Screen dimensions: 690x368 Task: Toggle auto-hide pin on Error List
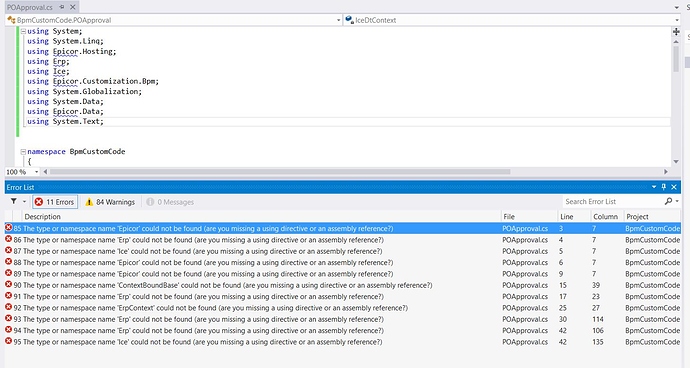[x=664, y=187]
